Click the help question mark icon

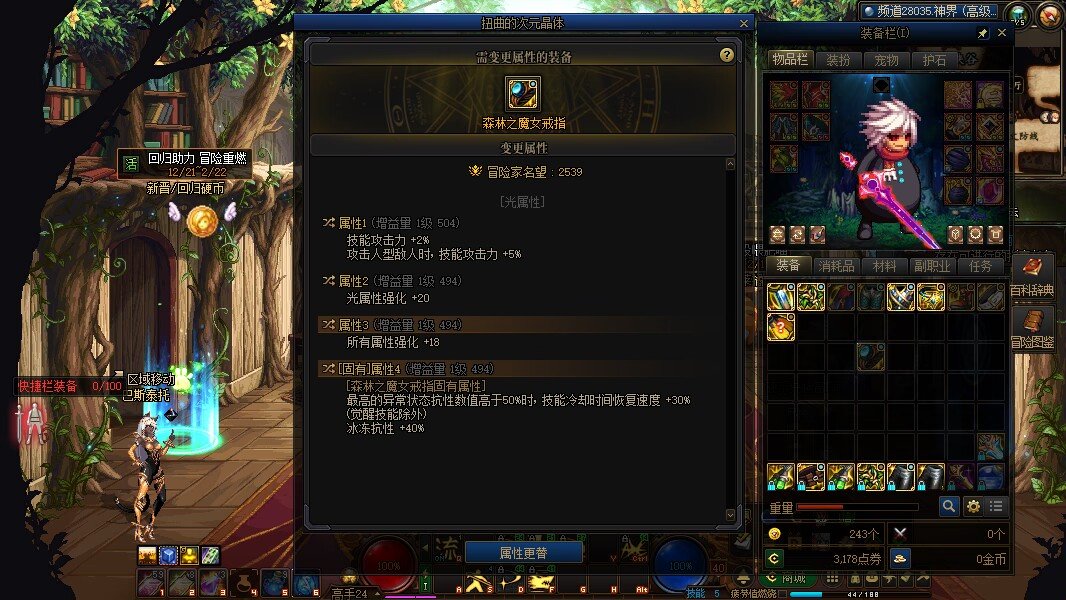(726, 55)
